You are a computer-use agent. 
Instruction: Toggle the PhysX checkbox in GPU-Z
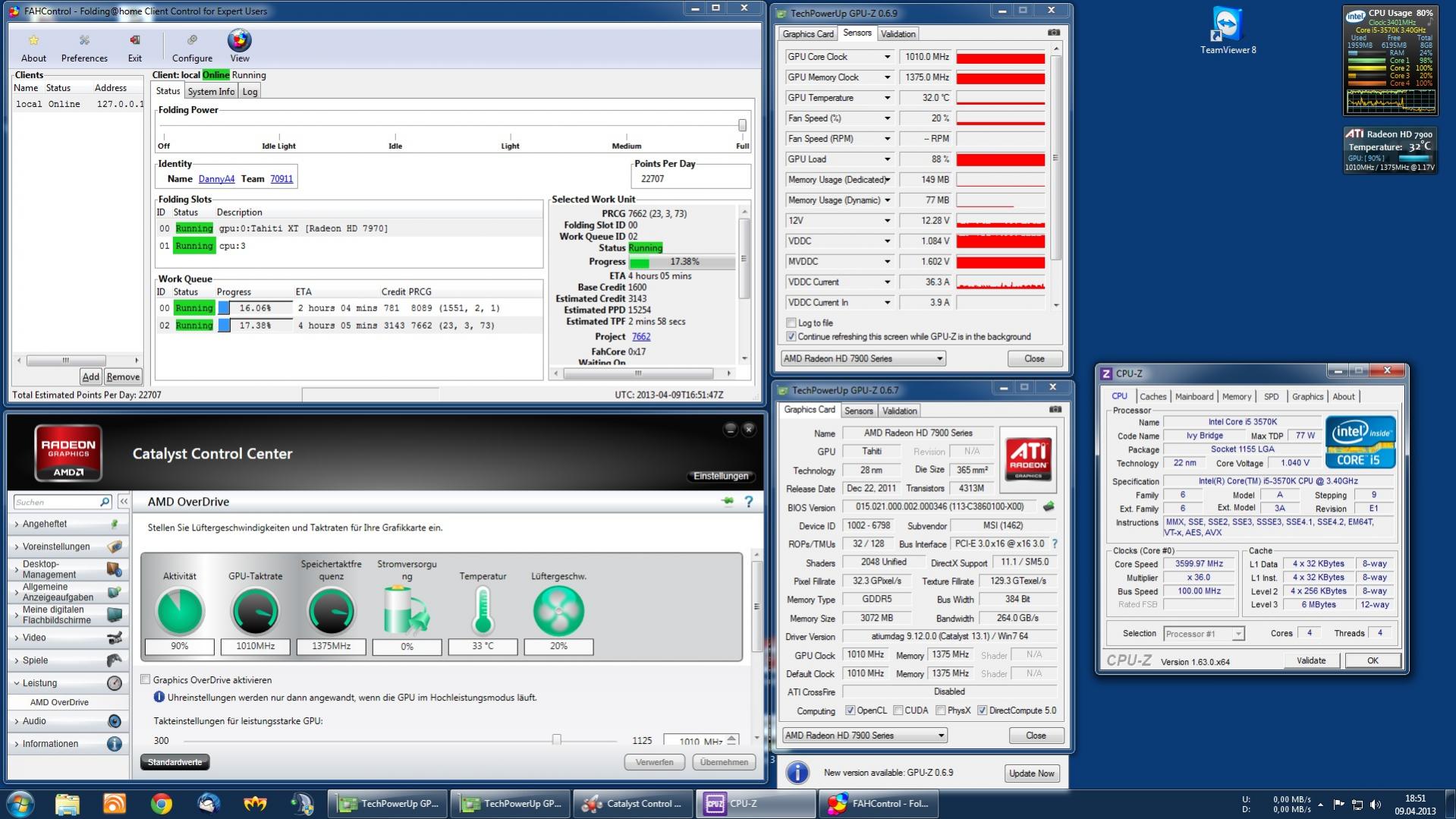pyautogui.click(x=941, y=710)
